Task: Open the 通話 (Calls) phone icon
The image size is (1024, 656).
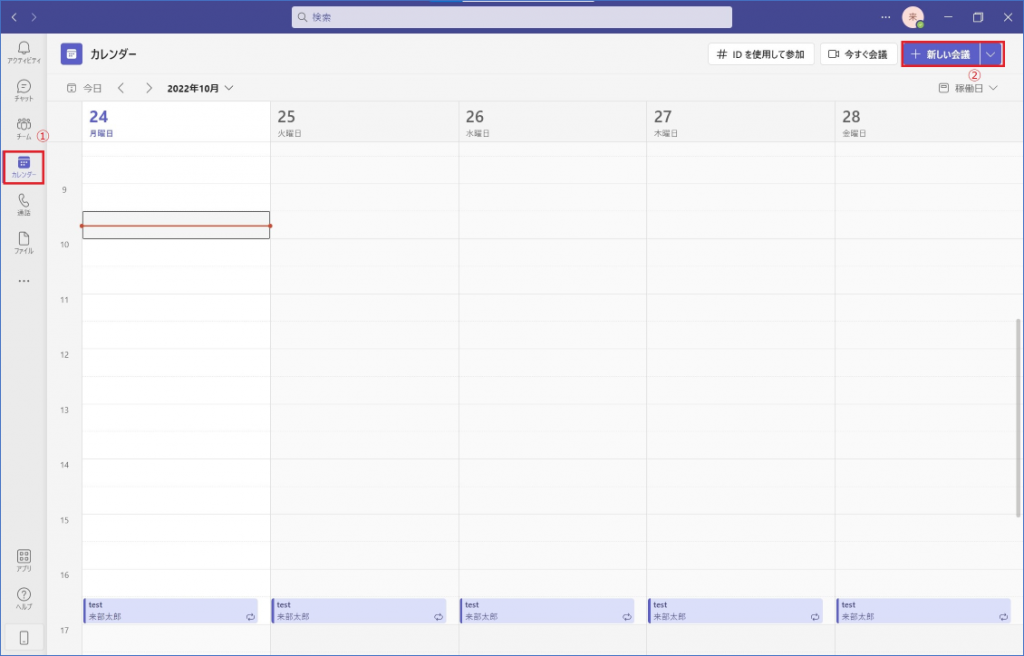Action: tap(24, 204)
